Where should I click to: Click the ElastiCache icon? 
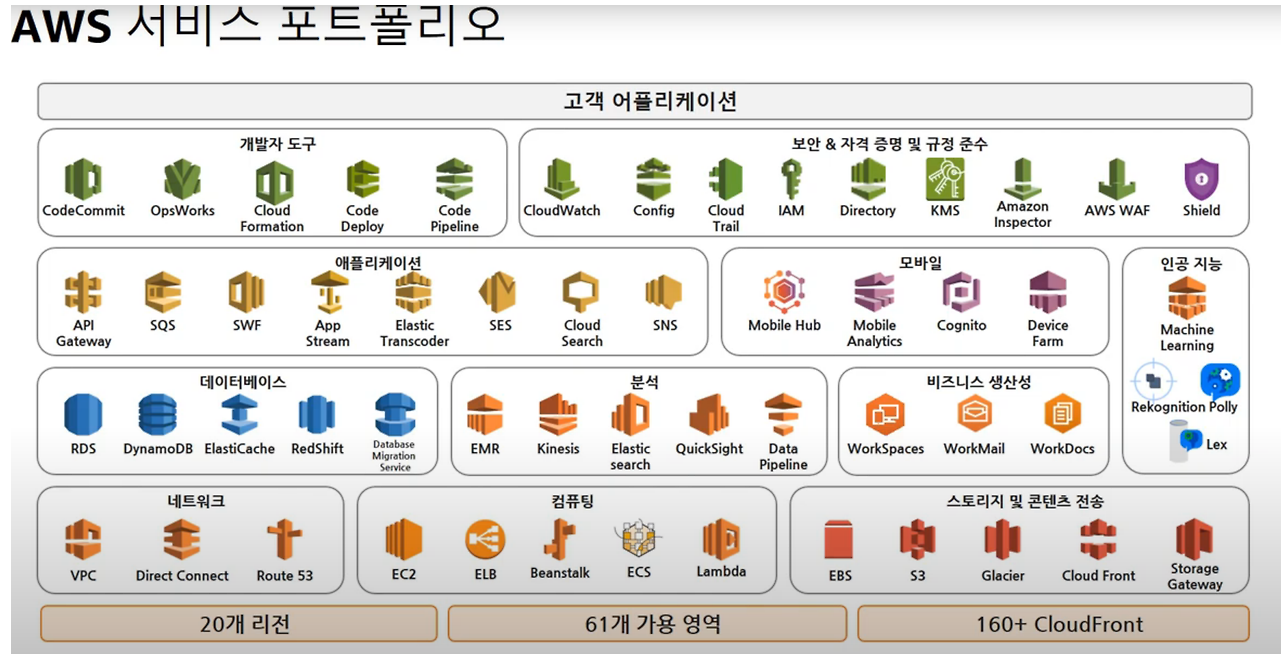tap(239, 415)
